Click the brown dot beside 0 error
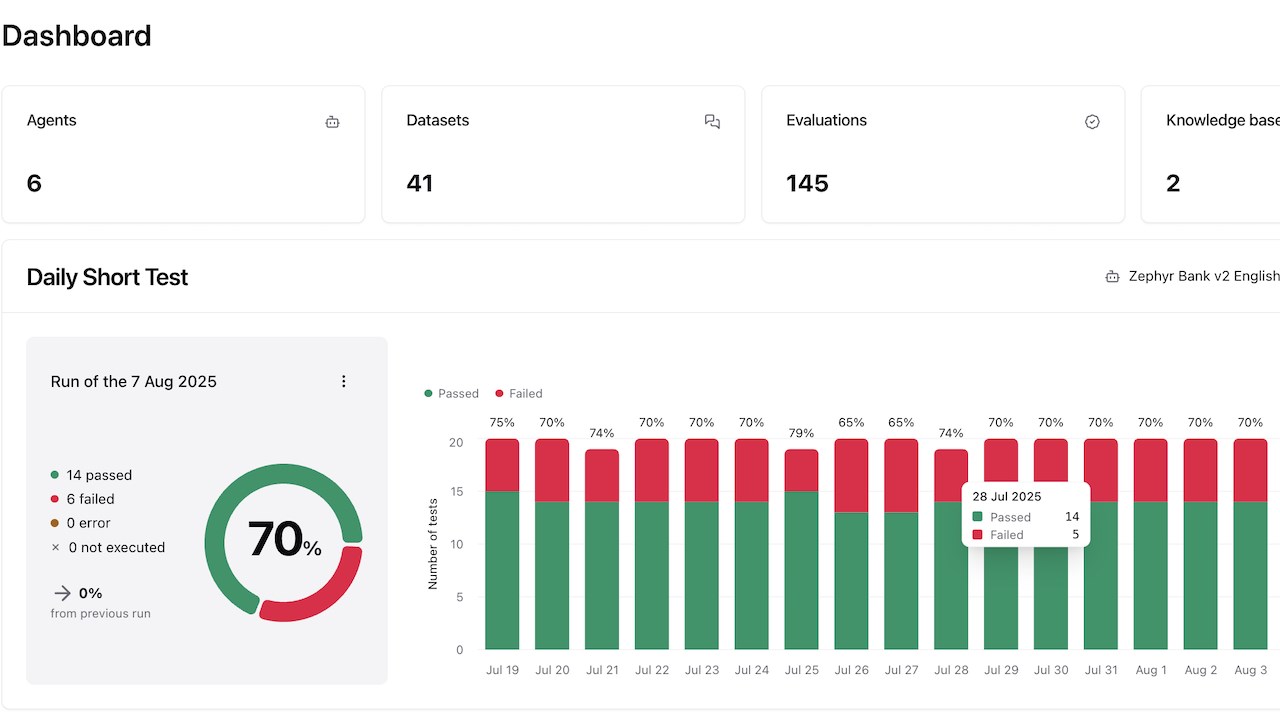 click(55, 523)
